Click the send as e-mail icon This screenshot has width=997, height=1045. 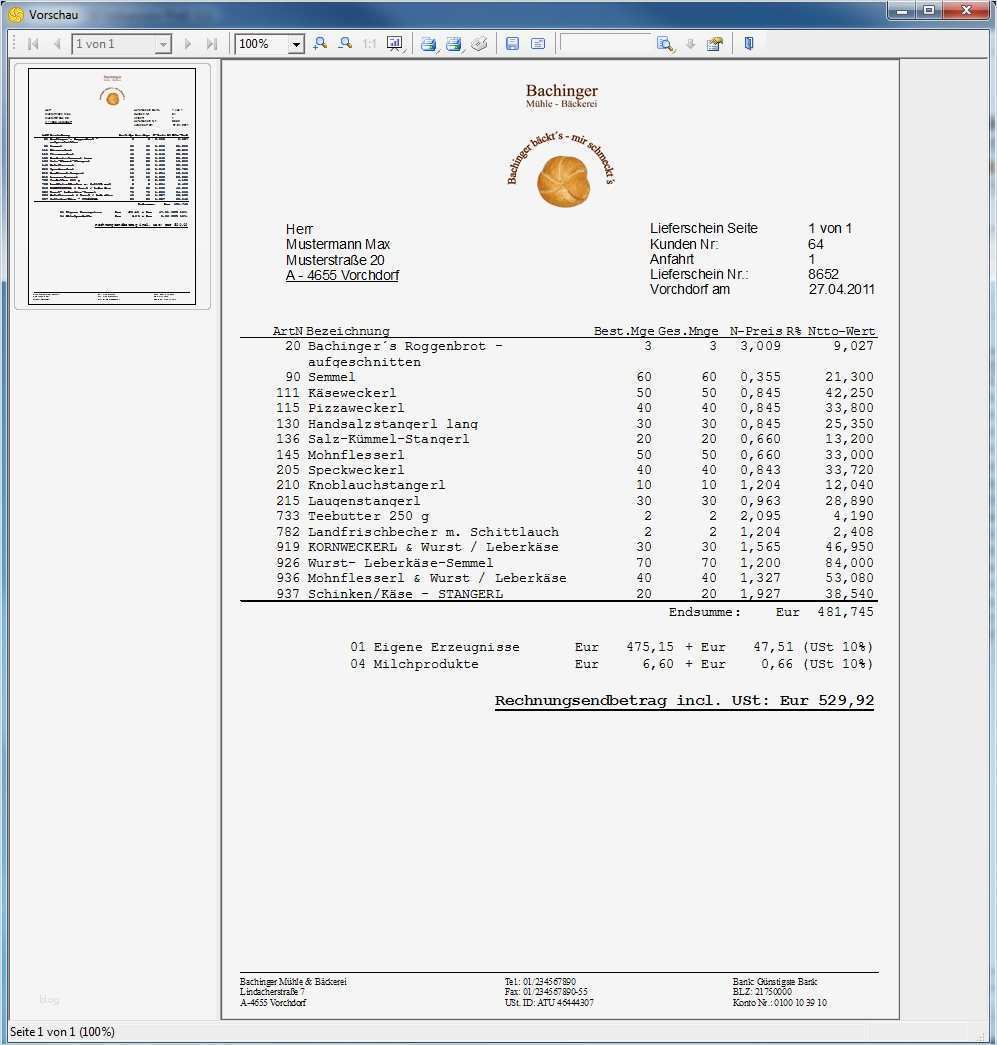[x=537, y=43]
